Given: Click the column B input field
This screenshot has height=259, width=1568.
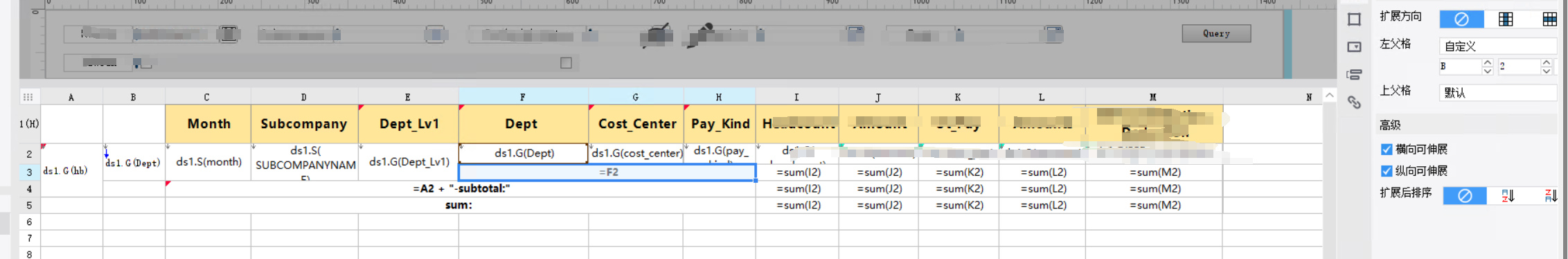Looking at the screenshot, I should pos(1460,66).
